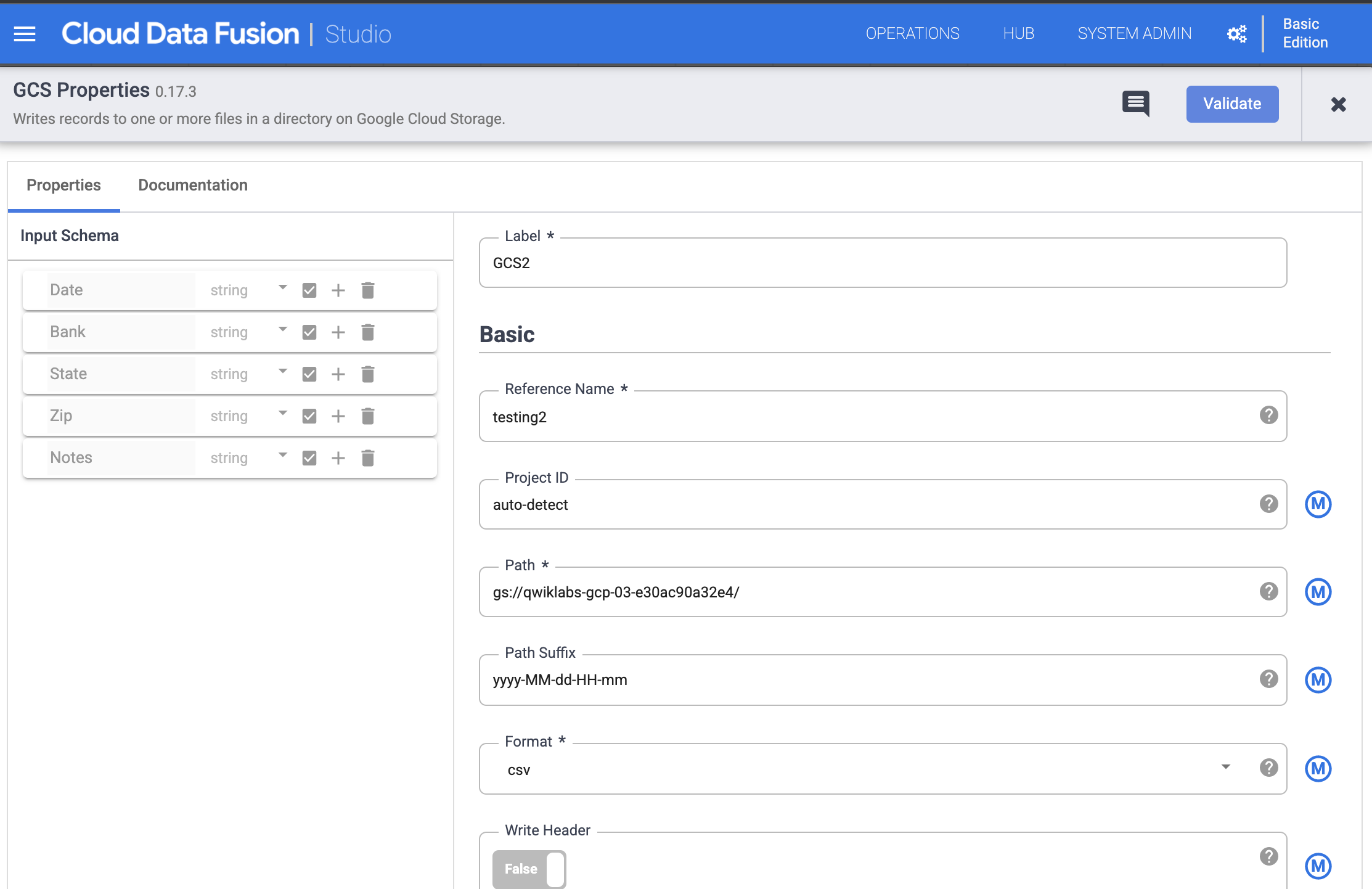Add a field after the Notes row
1372x889 pixels.
[338, 458]
